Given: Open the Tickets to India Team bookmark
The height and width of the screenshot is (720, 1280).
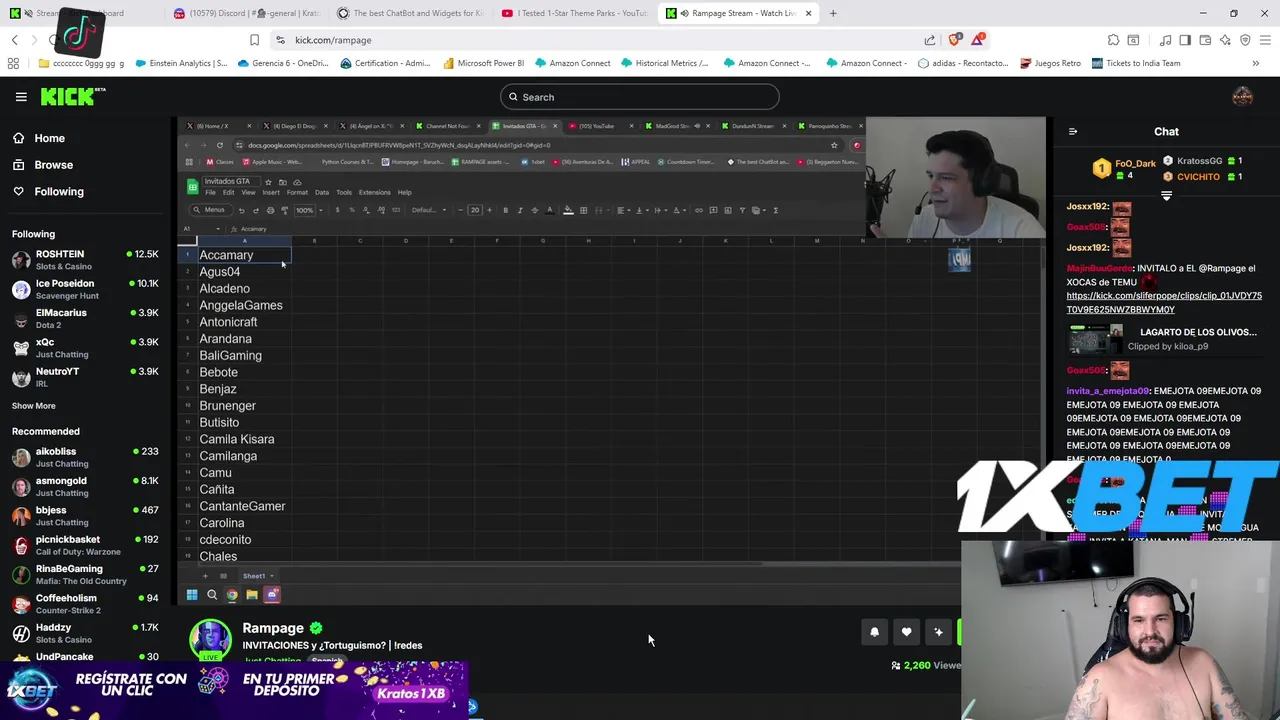Looking at the screenshot, I should [x=1136, y=63].
